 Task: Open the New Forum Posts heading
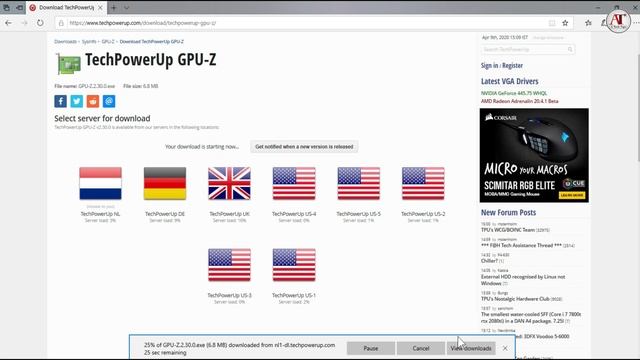(x=508, y=212)
